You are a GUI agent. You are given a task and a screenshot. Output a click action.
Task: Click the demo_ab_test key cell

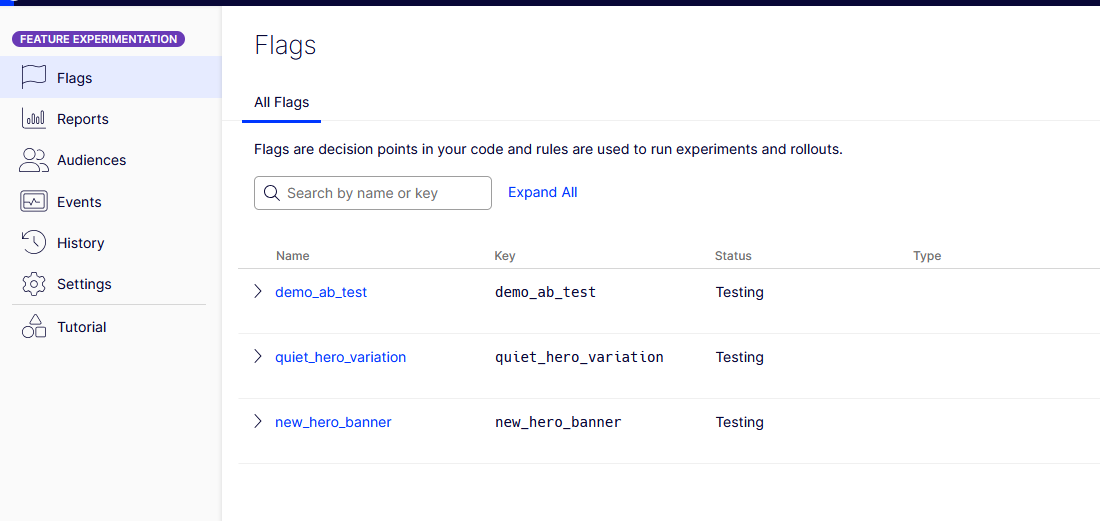pyautogui.click(x=545, y=292)
